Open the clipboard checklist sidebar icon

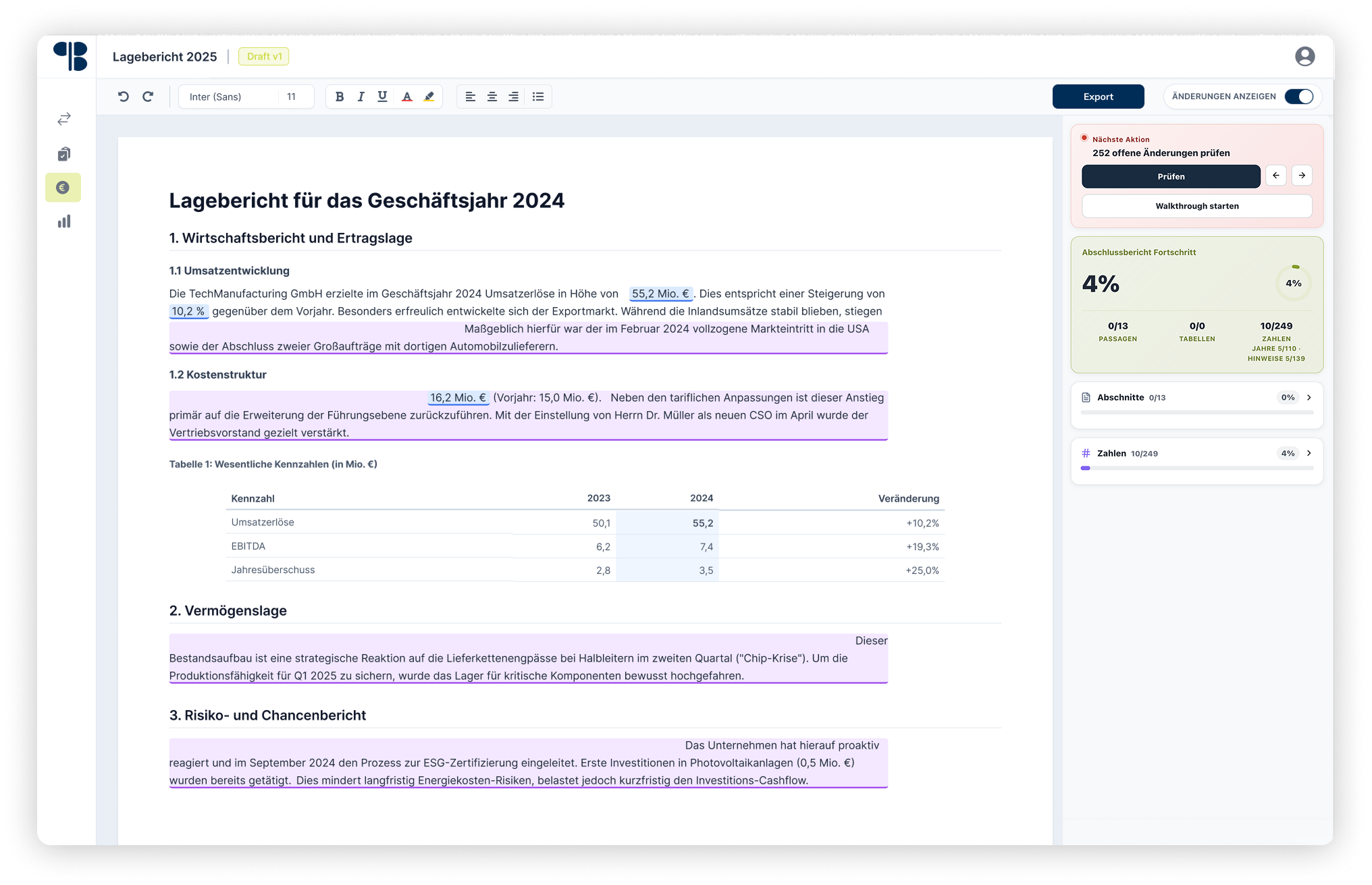(x=63, y=154)
